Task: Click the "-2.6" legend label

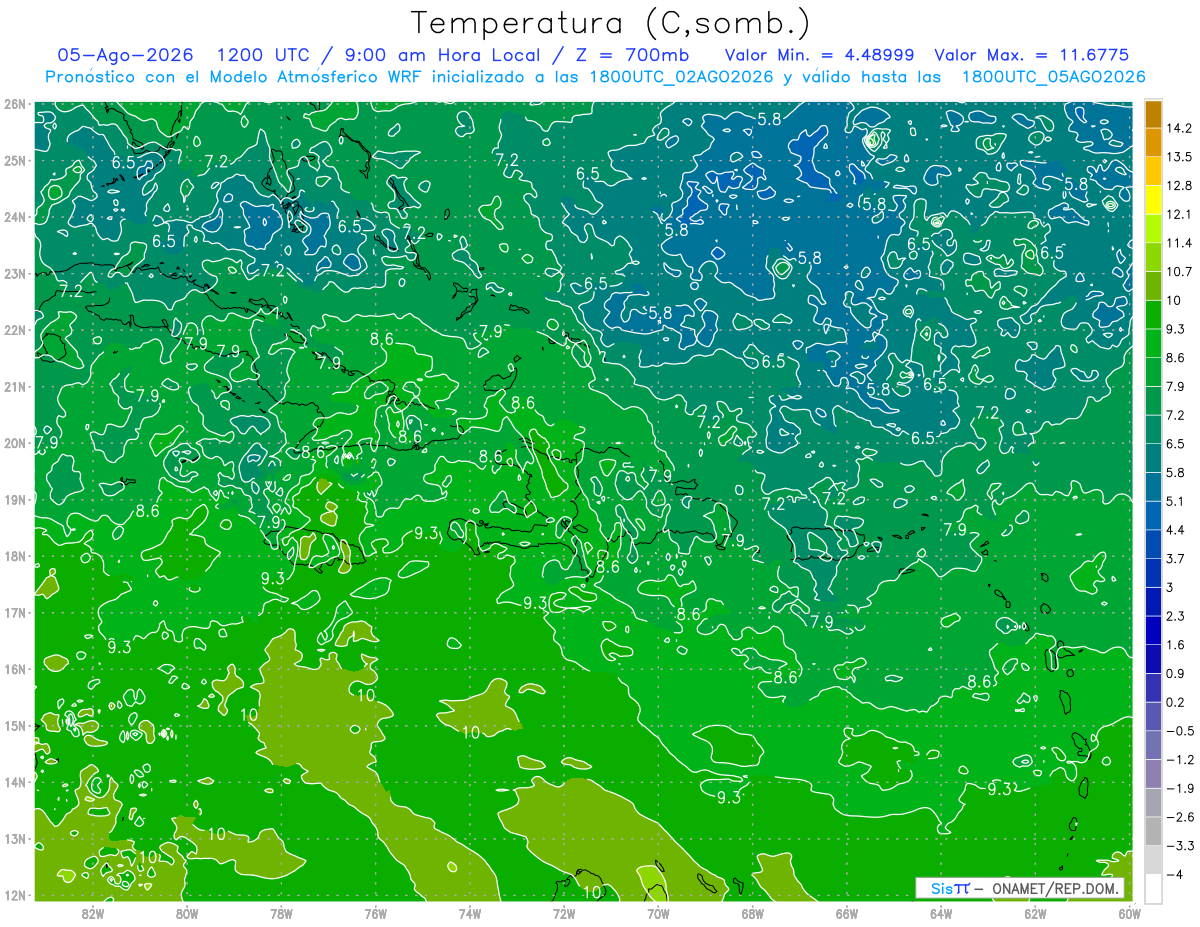Action: point(1179,816)
